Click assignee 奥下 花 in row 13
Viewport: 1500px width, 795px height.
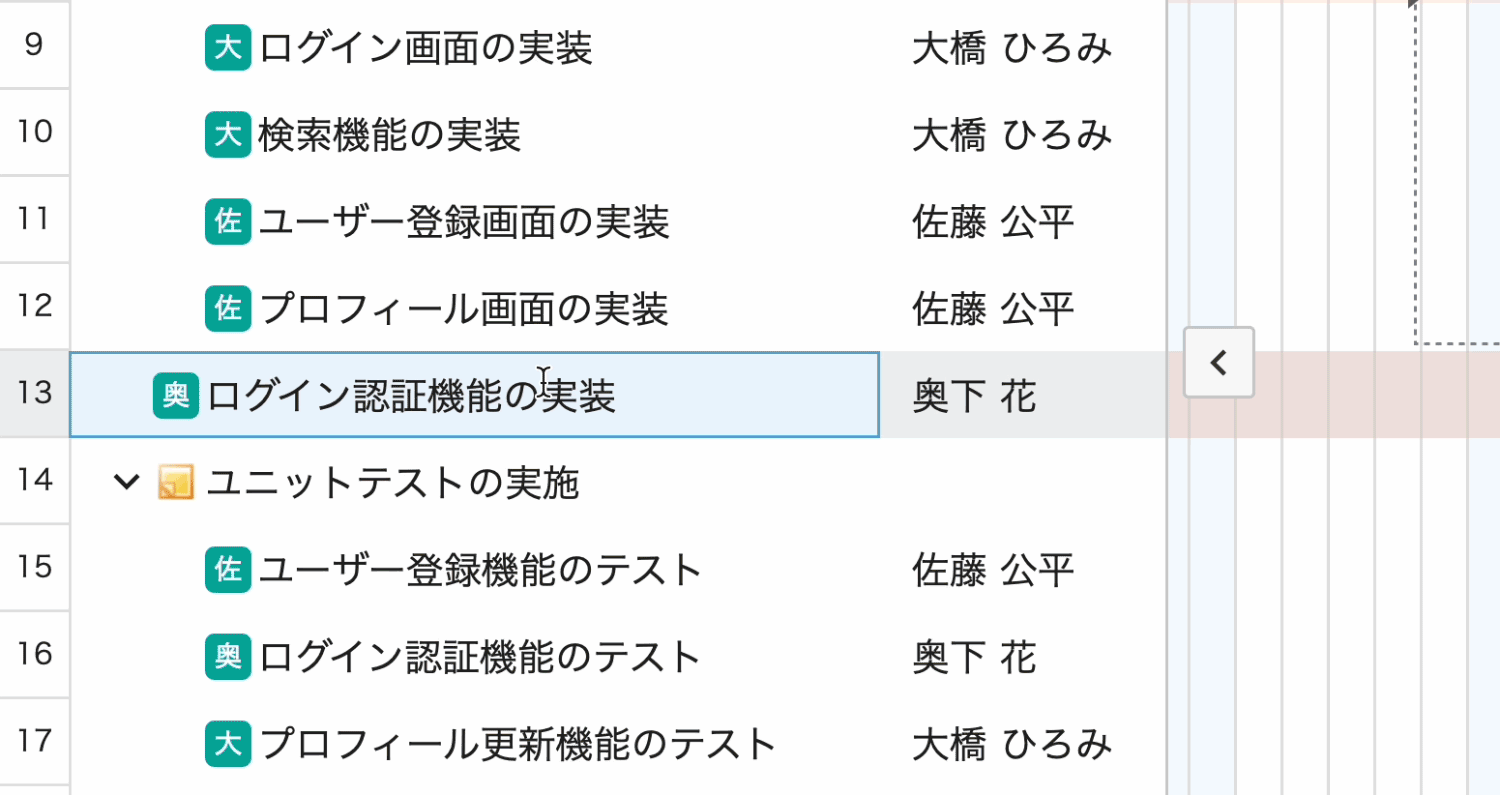pos(974,397)
